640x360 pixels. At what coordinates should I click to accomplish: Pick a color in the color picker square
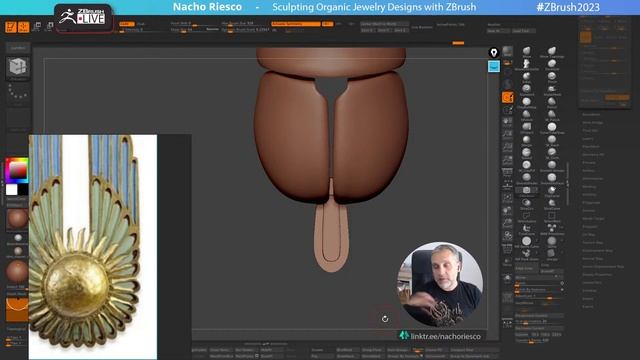point(18,171)
